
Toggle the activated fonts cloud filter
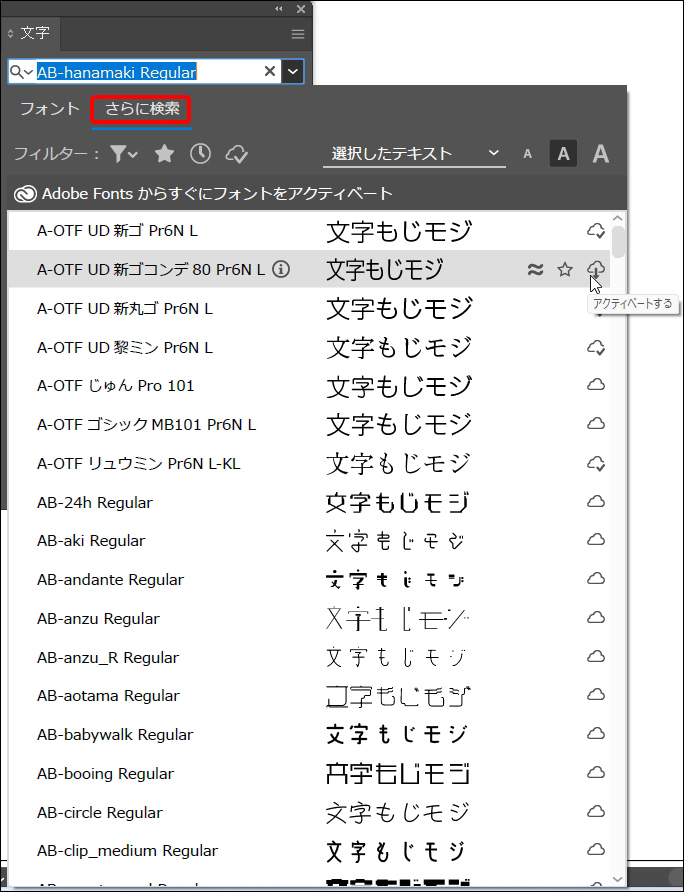(x=236, y=153)
